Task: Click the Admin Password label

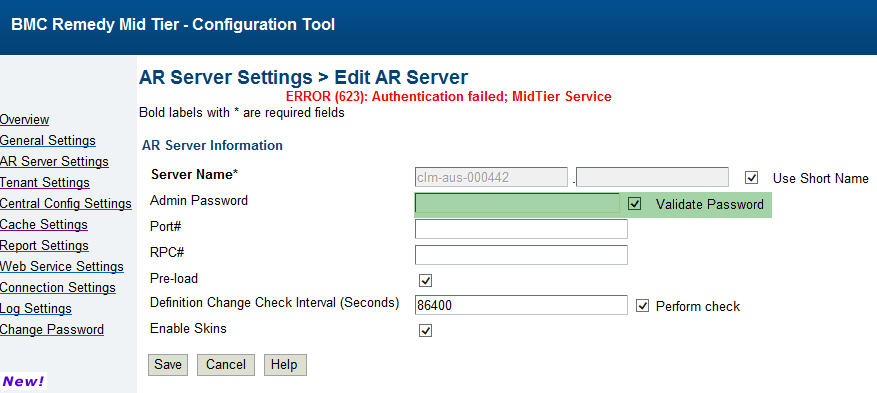Action: (x=199, y=200)
